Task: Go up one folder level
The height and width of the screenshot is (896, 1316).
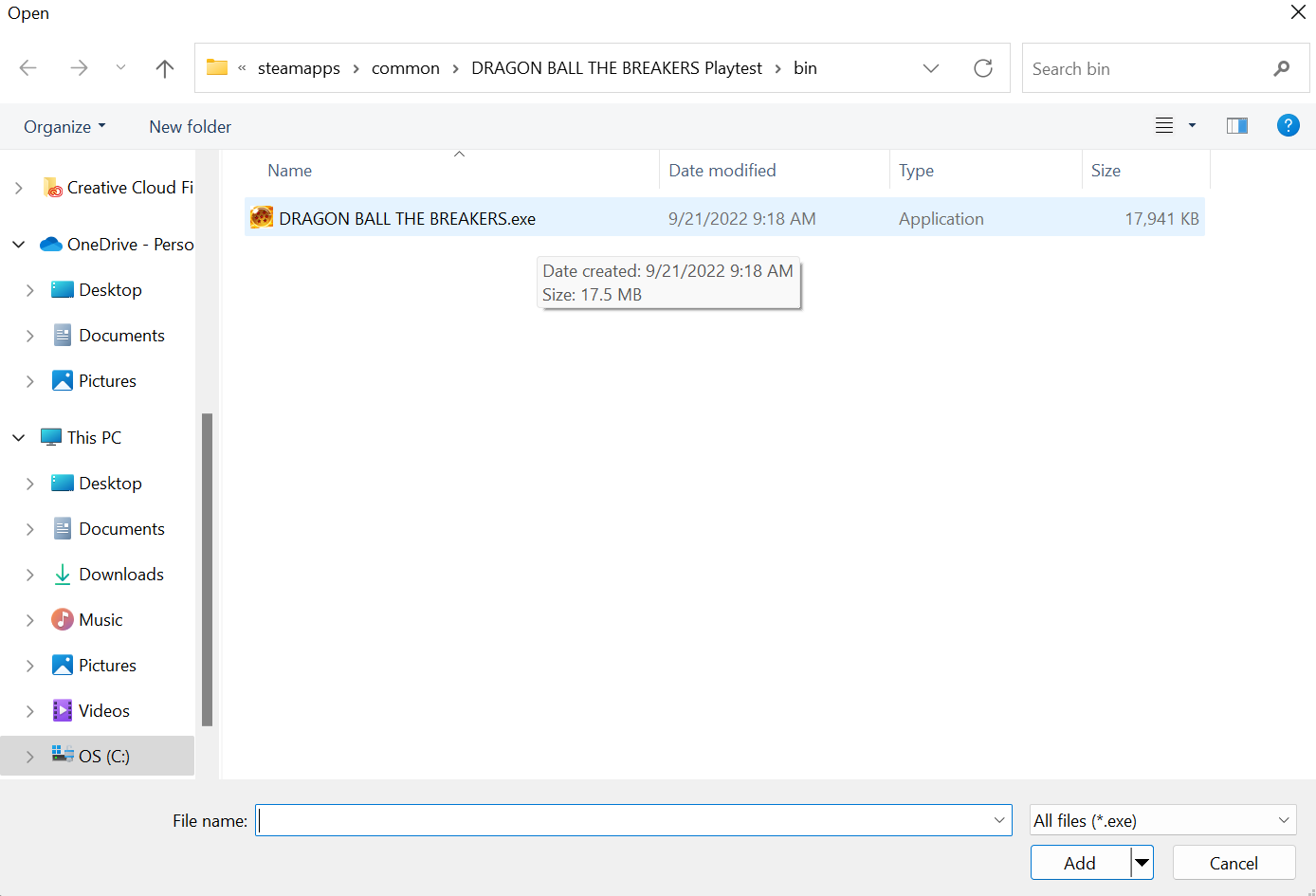Action: point(164,68)
